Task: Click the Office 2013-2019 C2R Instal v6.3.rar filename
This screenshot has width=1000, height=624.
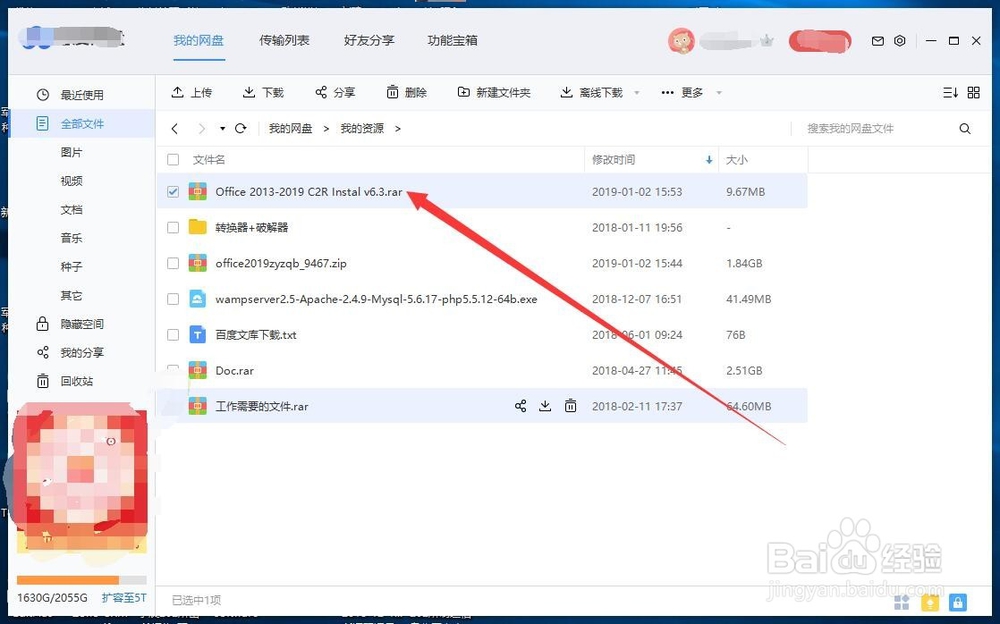Action: (x=309, y=191)
